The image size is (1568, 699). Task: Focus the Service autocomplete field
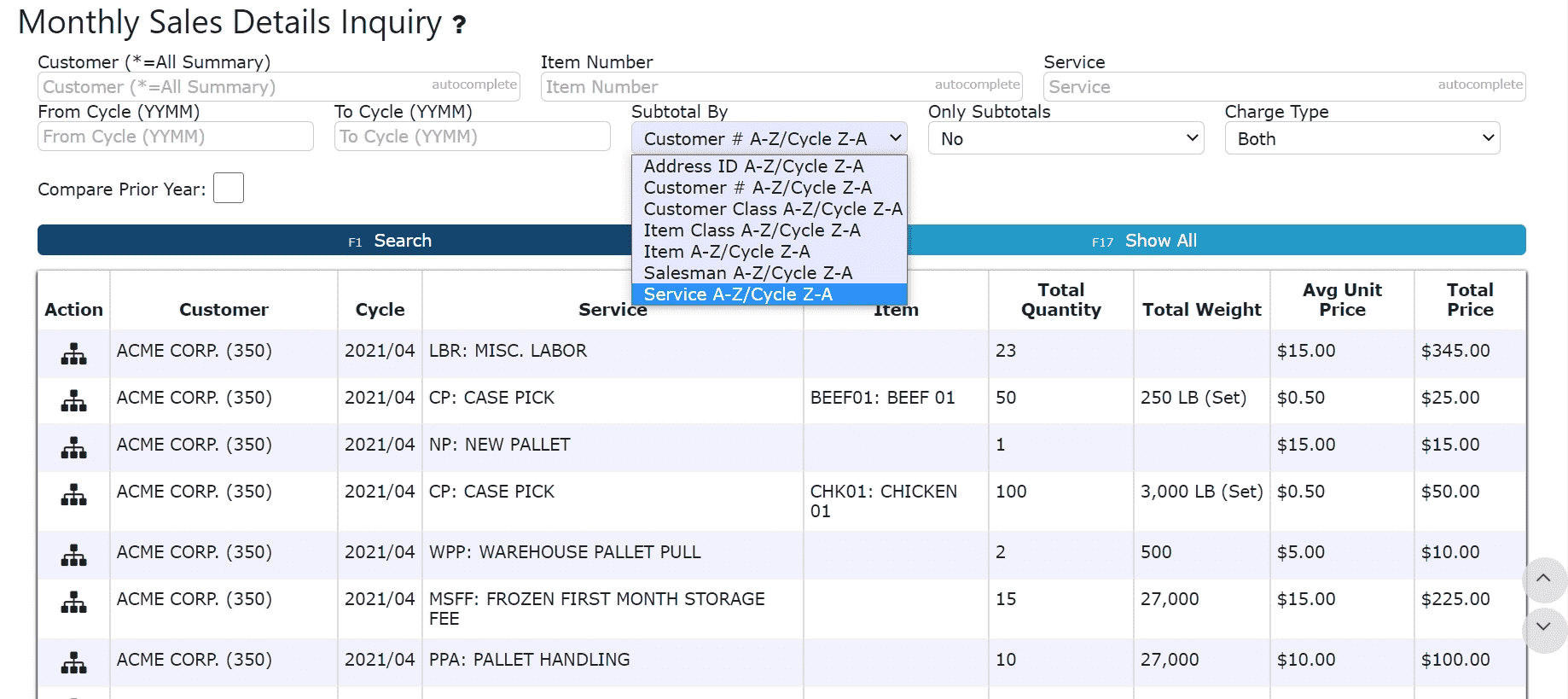pos(1285,86)
